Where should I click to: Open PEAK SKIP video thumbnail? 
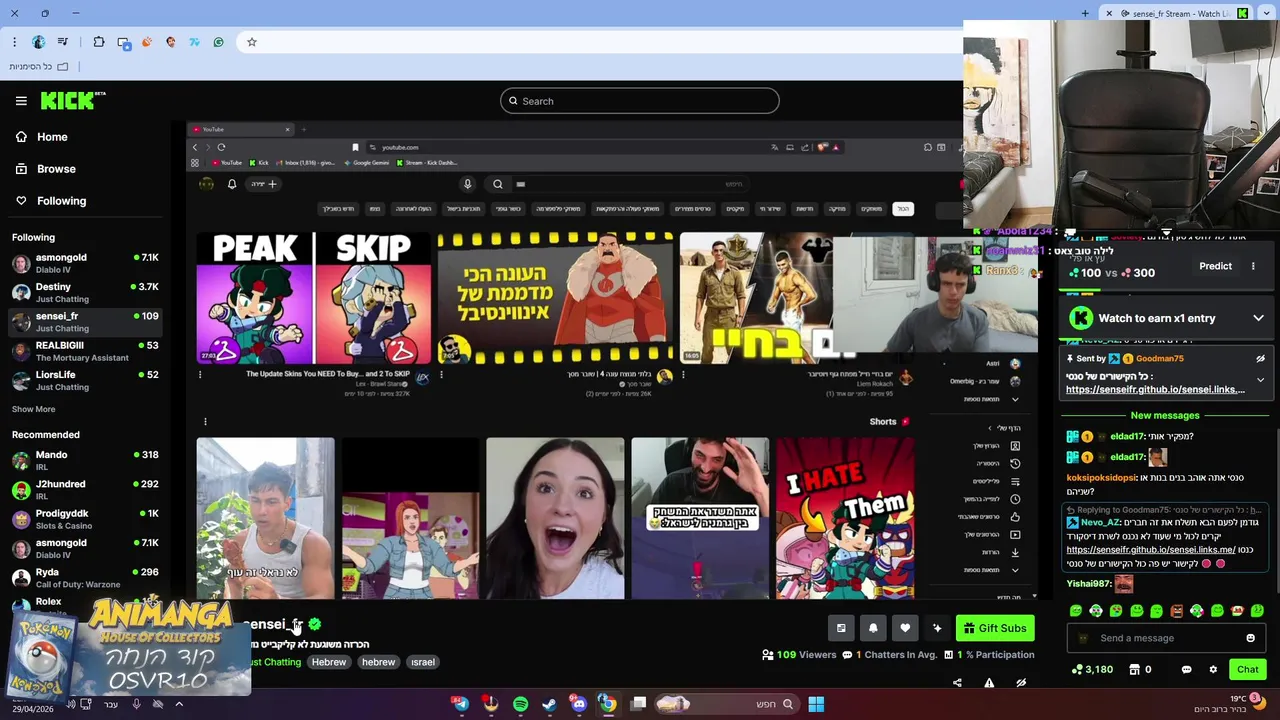coord(314,299)
